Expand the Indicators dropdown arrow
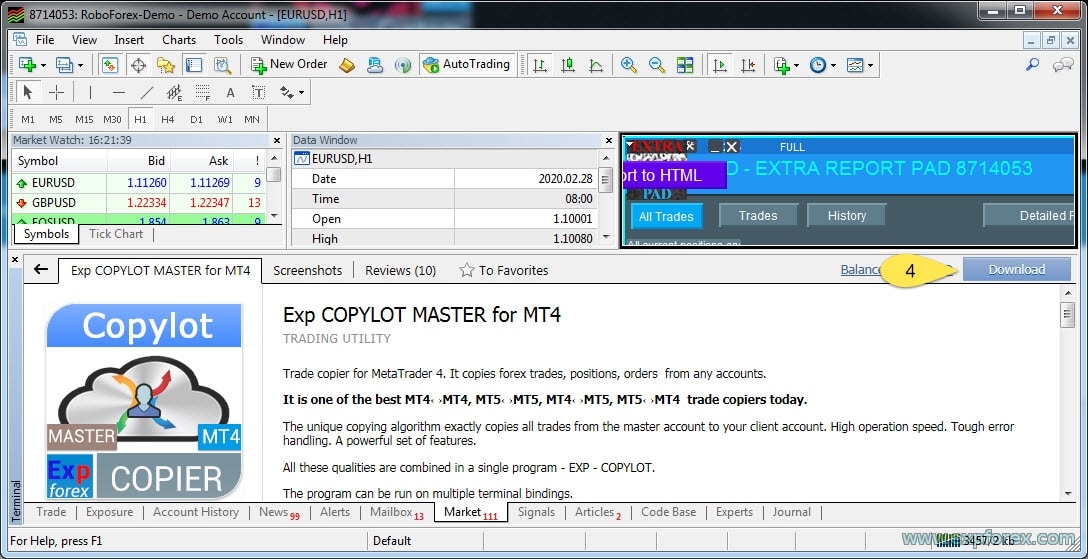 tap(797, 66)
